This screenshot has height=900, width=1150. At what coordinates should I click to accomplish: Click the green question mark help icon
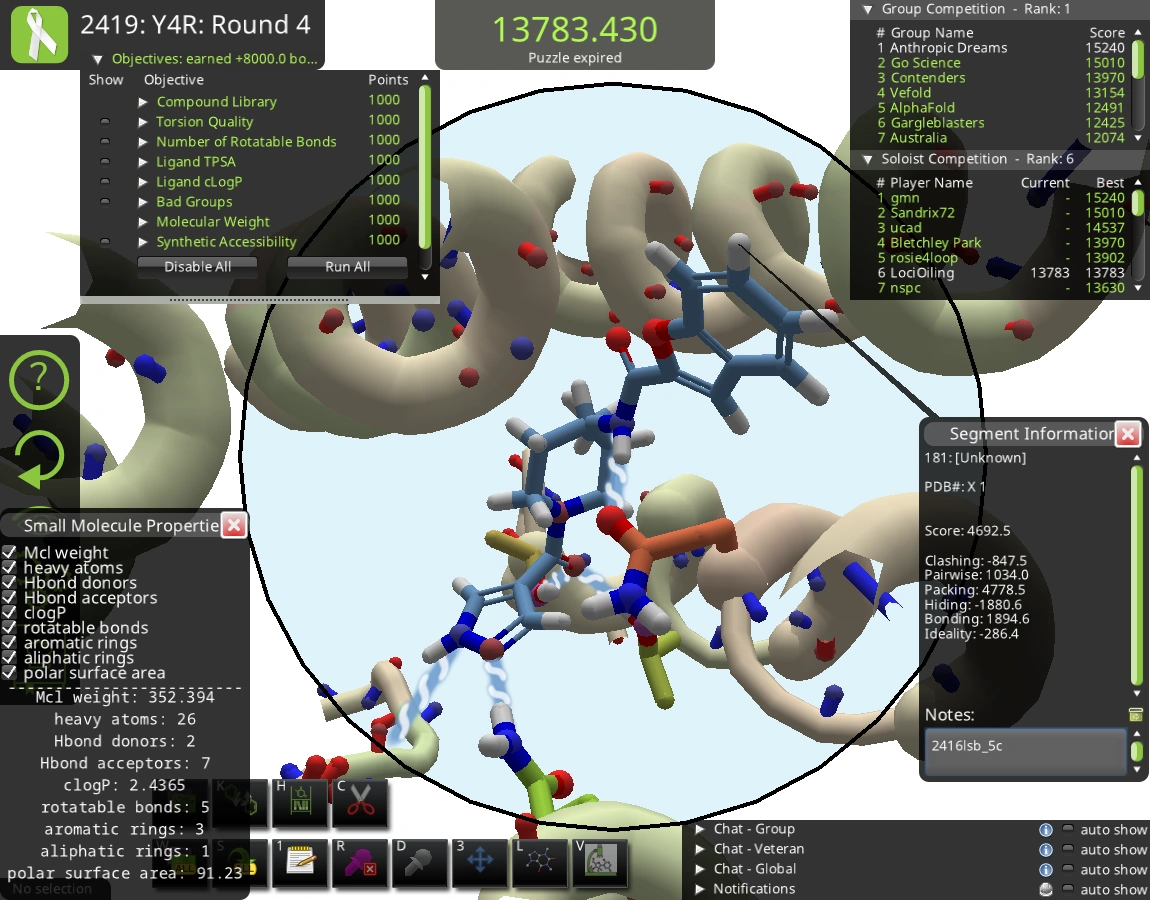[x=40, y=380]
